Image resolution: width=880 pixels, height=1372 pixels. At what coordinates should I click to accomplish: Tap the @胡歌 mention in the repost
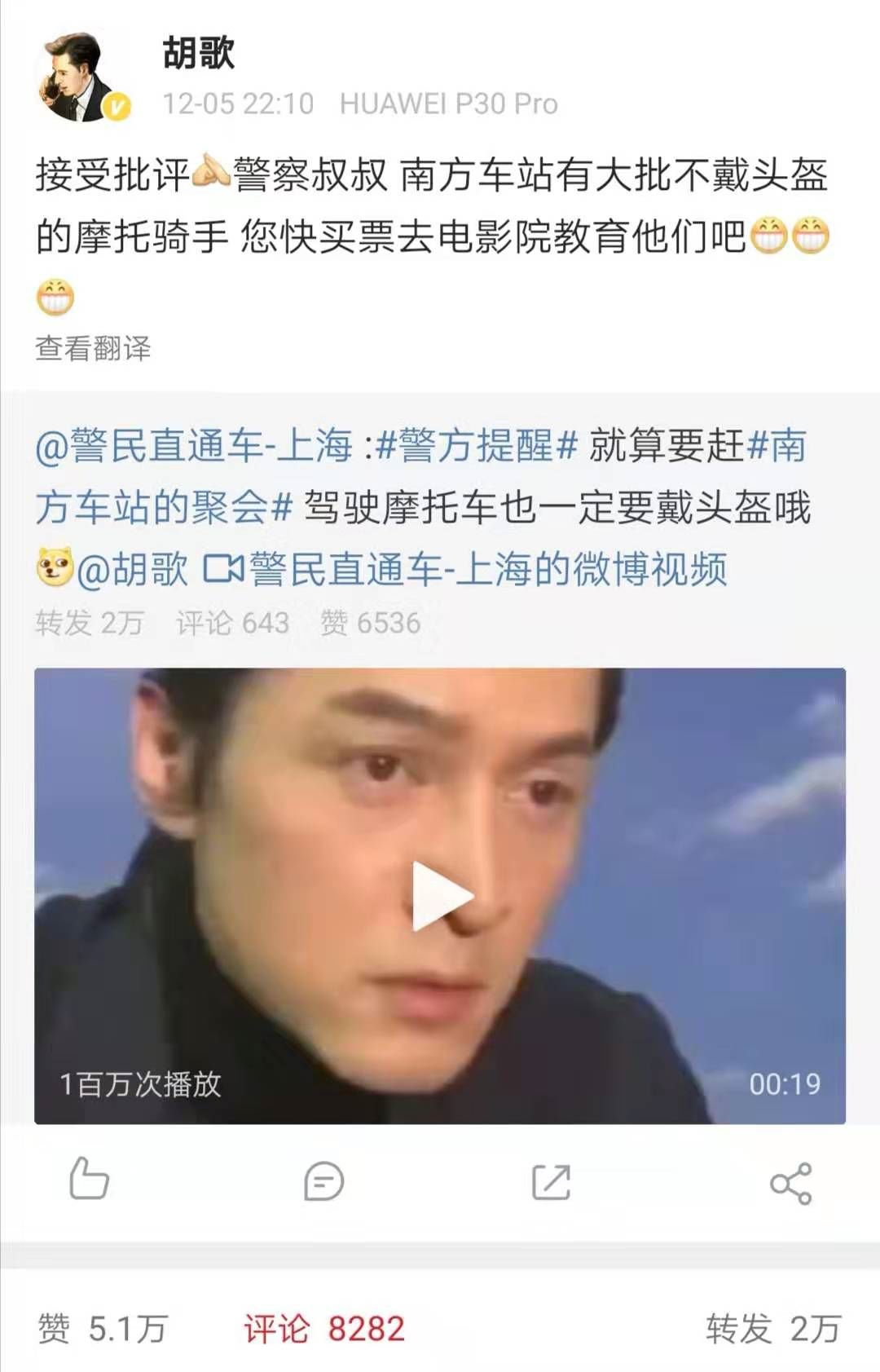coord(132,569)
